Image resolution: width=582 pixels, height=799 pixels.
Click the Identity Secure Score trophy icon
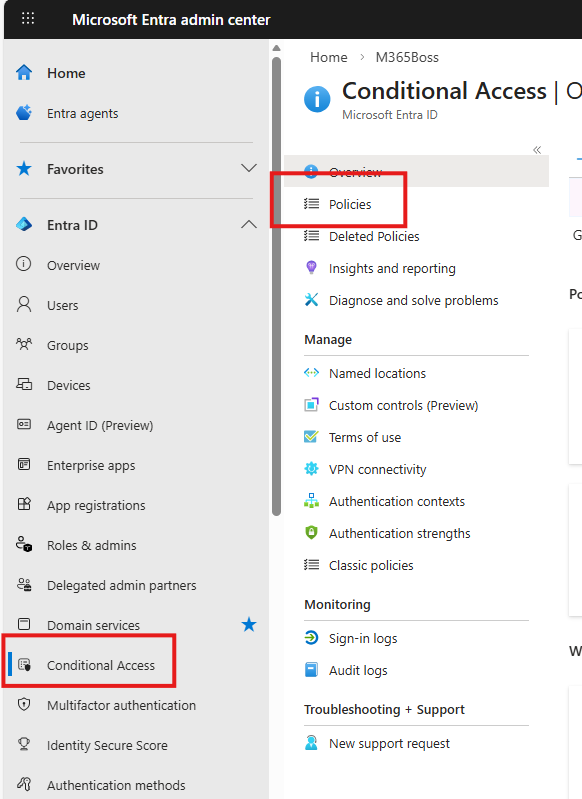(x=24, y=744)
